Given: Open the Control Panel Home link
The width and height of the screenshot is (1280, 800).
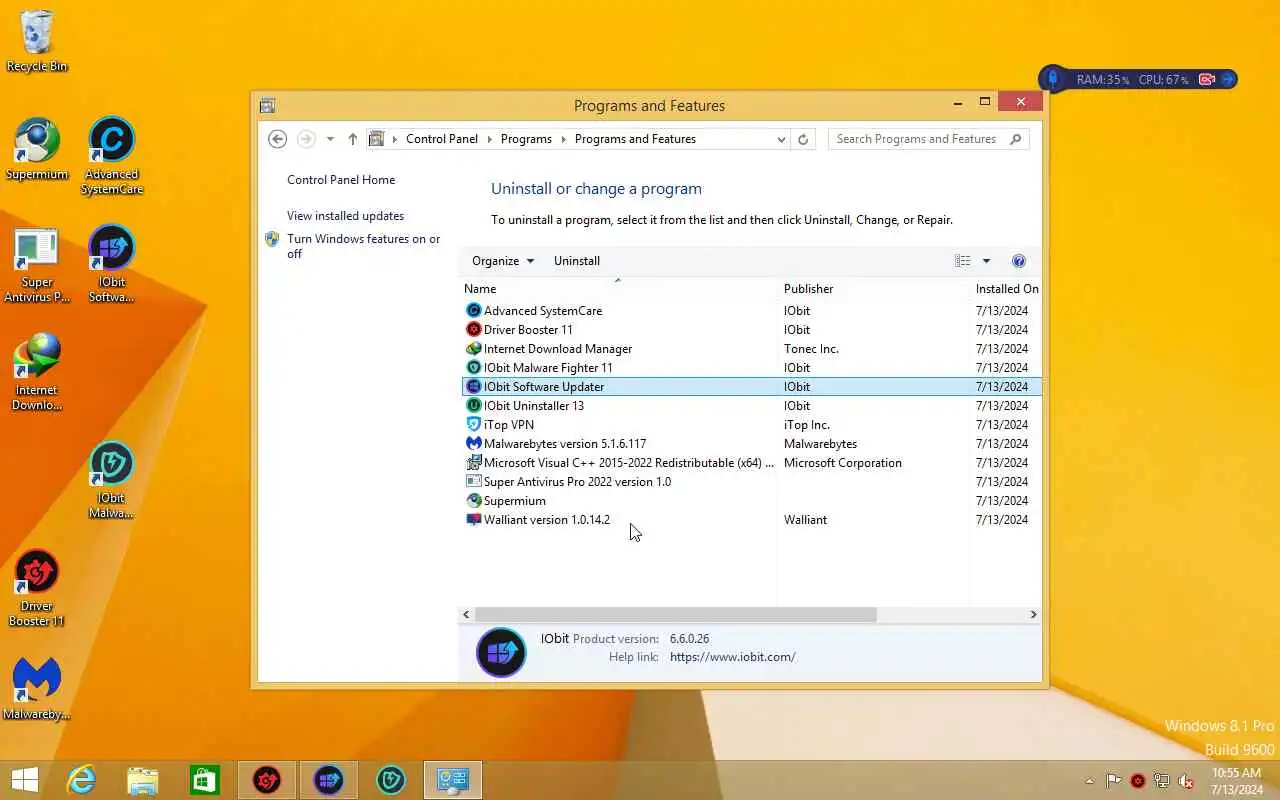Looking at the screenshot, I should [341, 180].
